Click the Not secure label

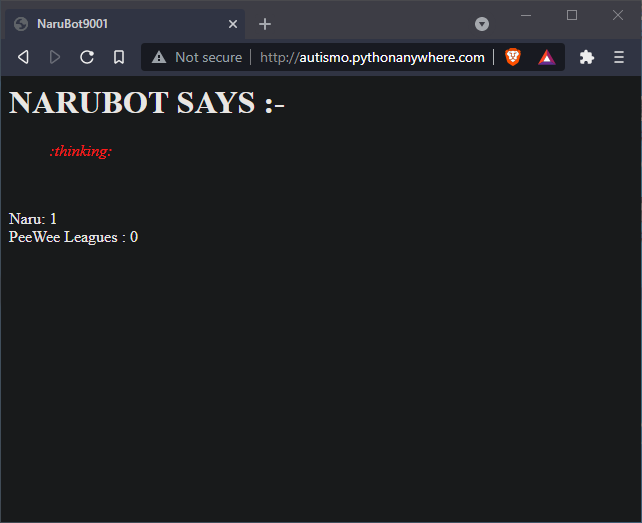[208, 57]
